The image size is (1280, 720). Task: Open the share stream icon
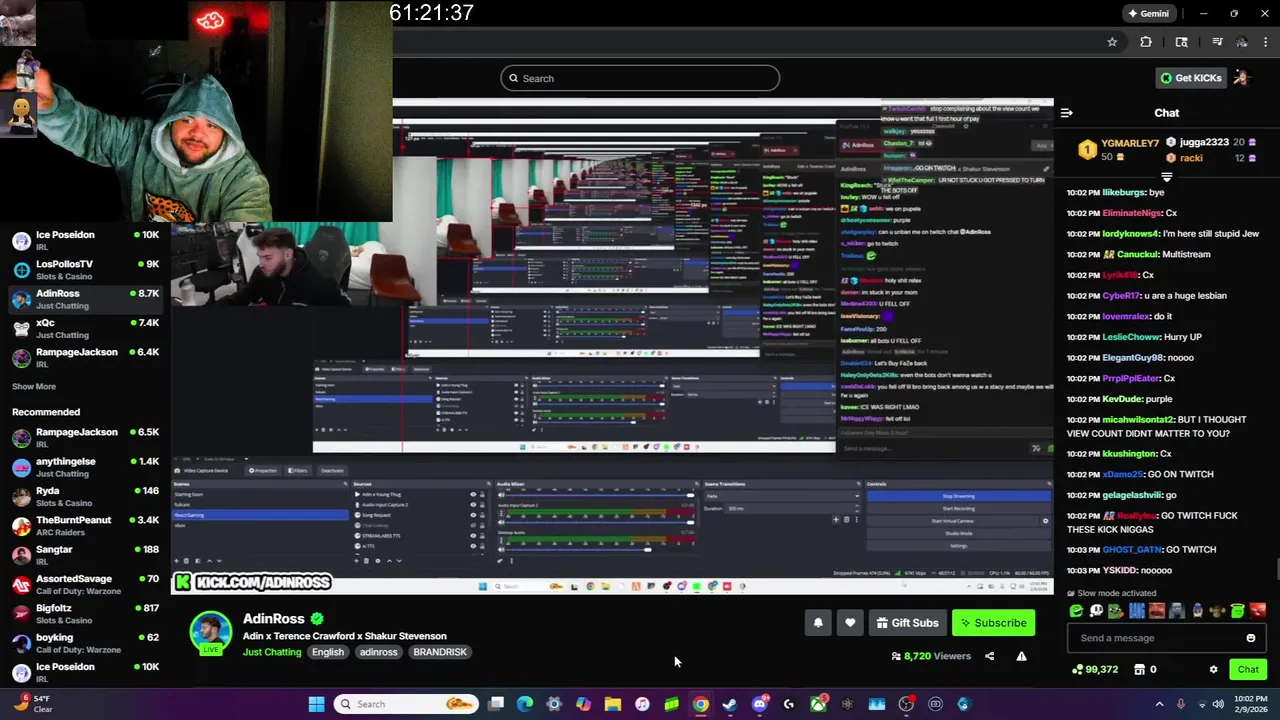click(x=989, y=656)
